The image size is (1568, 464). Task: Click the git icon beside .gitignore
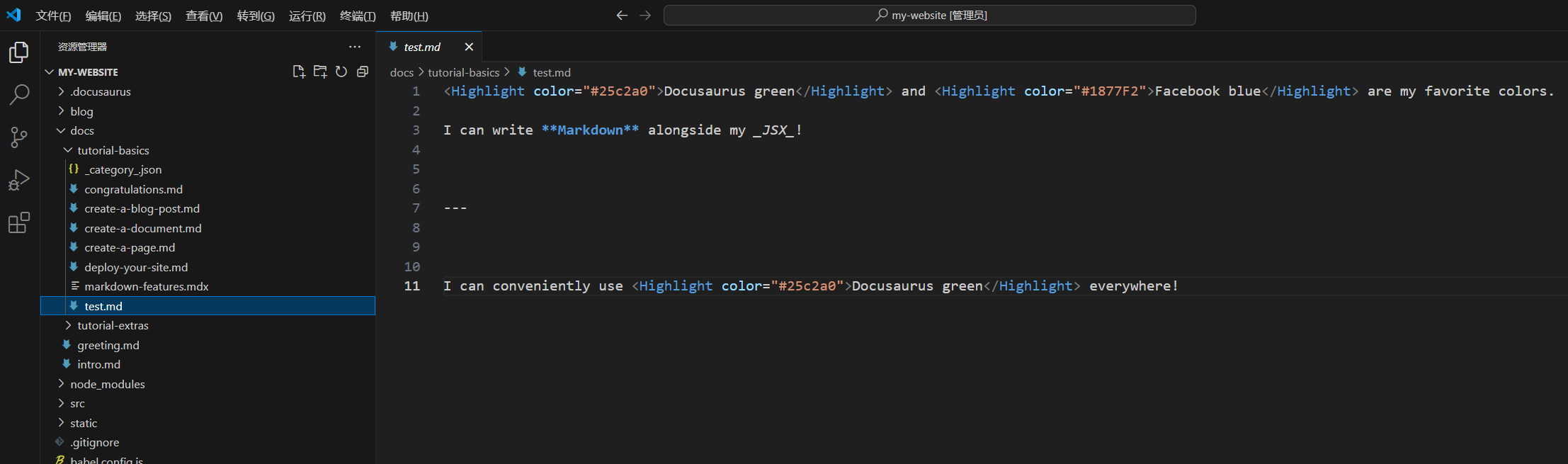pyautogui.click(x=59, y=442)
